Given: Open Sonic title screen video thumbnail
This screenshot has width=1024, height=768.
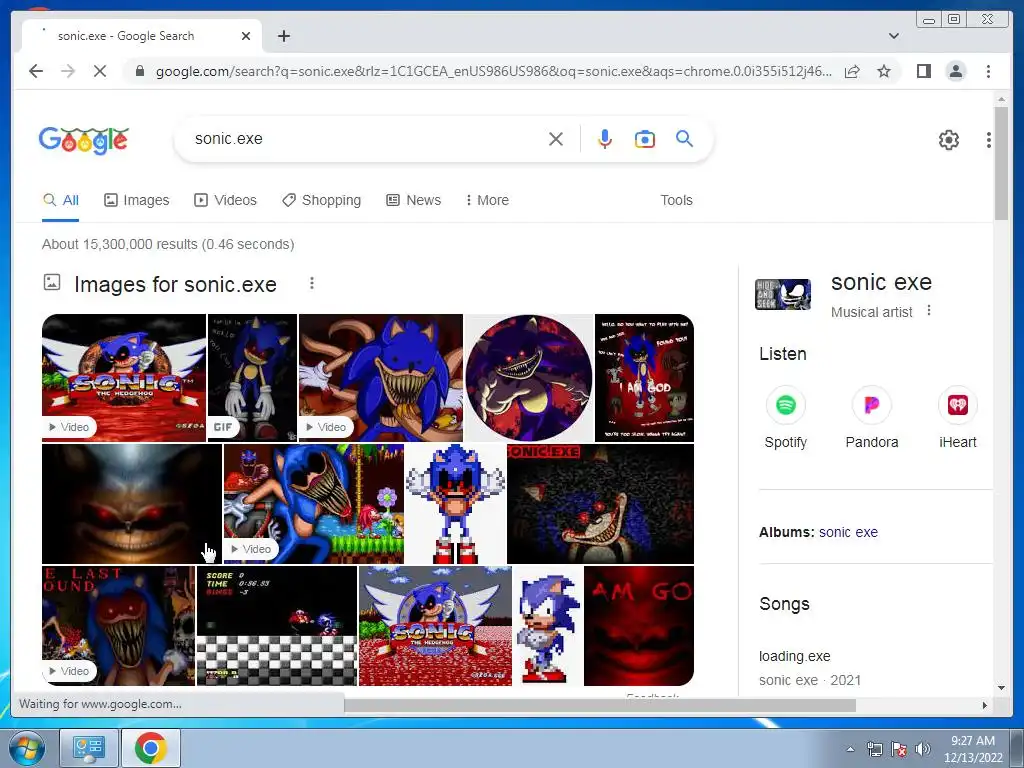Looking at the screenshot, I should pyautogui.click(x=123, y=378).
